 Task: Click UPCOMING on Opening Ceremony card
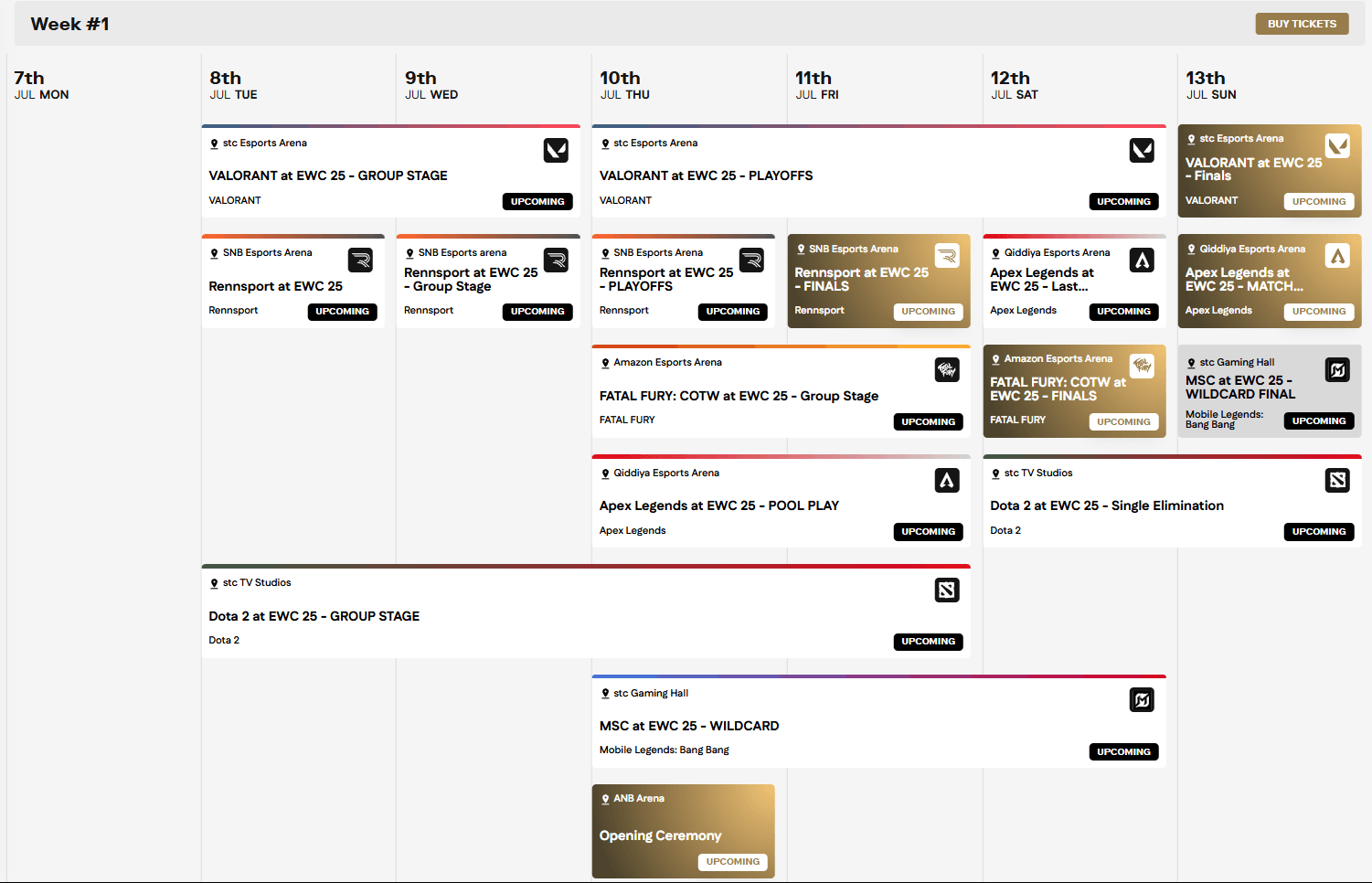[x=733, y=862]
